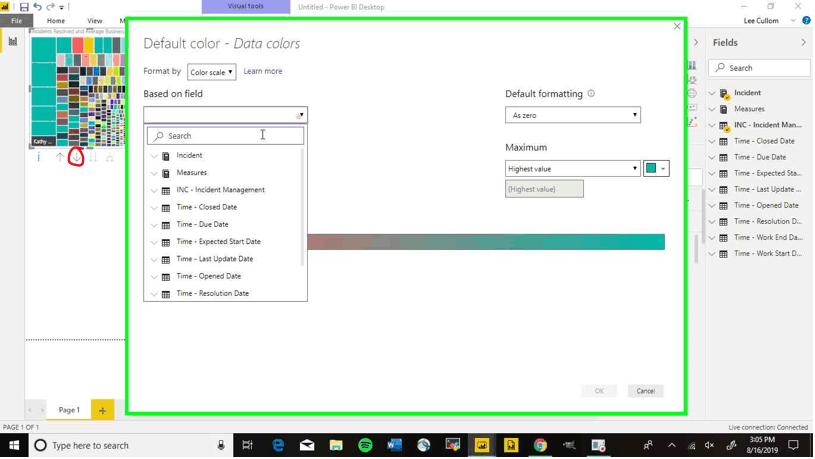Open the Default formatting As zero dropdown
Viewport: 815px width, 459px height.
[x=573, y=115]
